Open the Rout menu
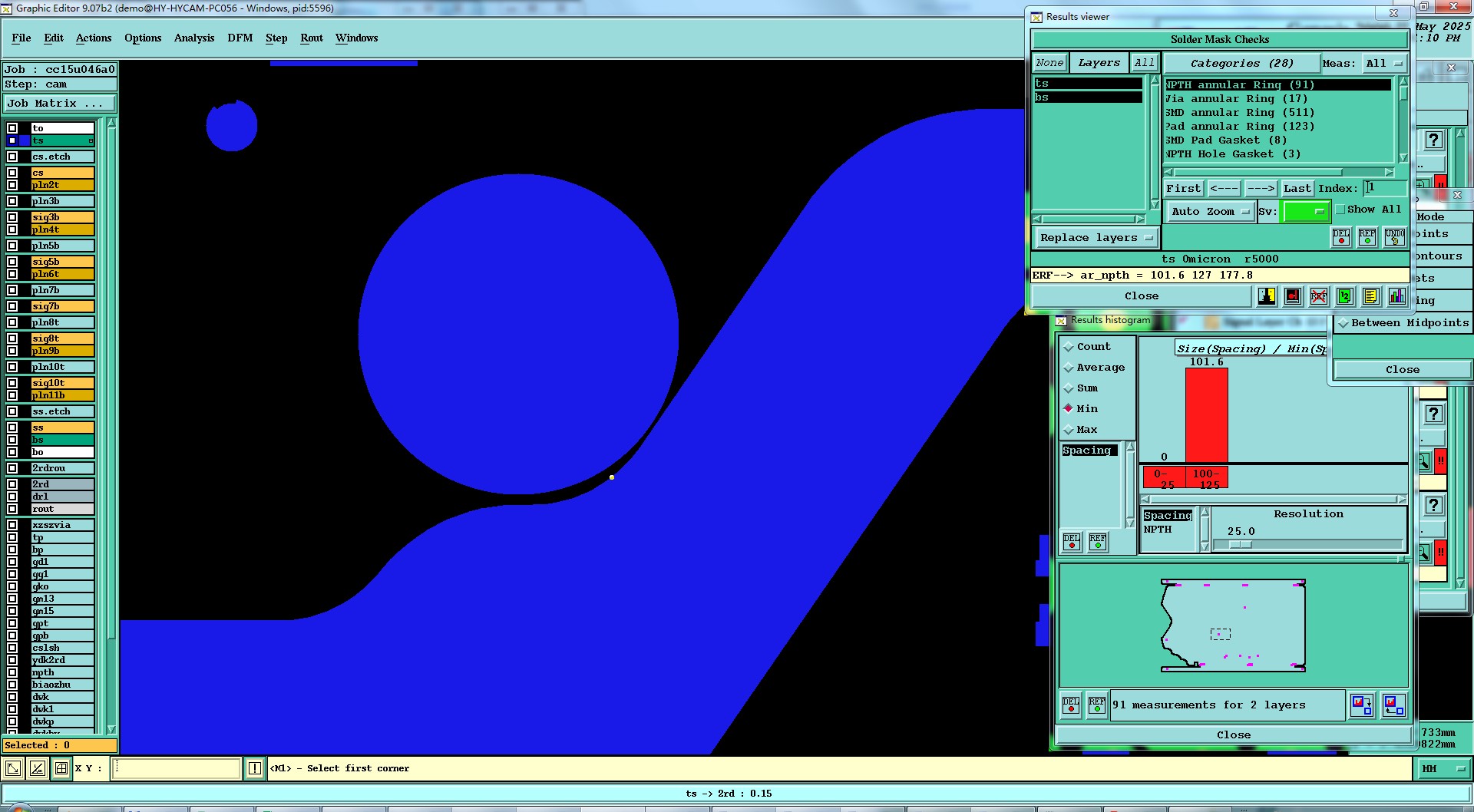 pyautogui.click(x=312, y=38)
